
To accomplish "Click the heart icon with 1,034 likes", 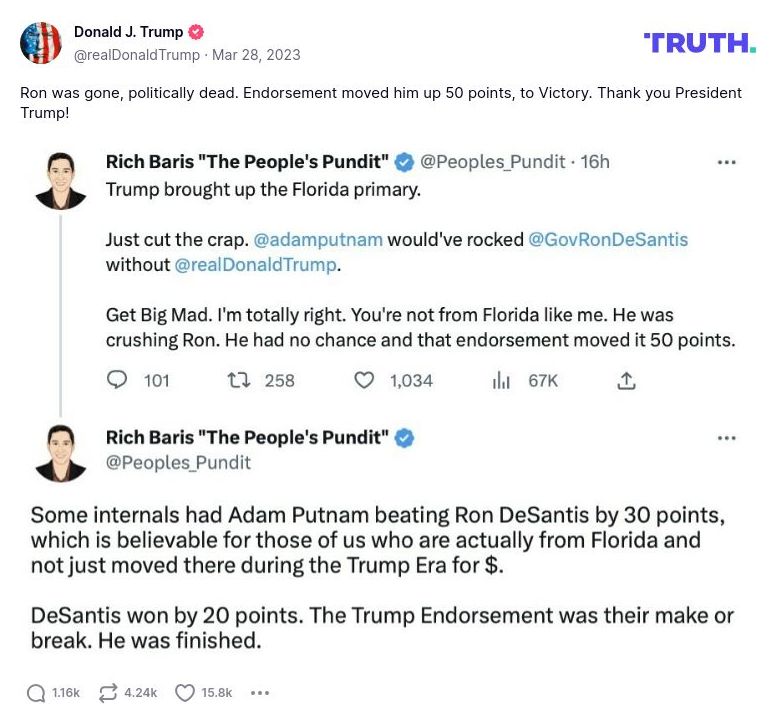I will coord(365,380).
